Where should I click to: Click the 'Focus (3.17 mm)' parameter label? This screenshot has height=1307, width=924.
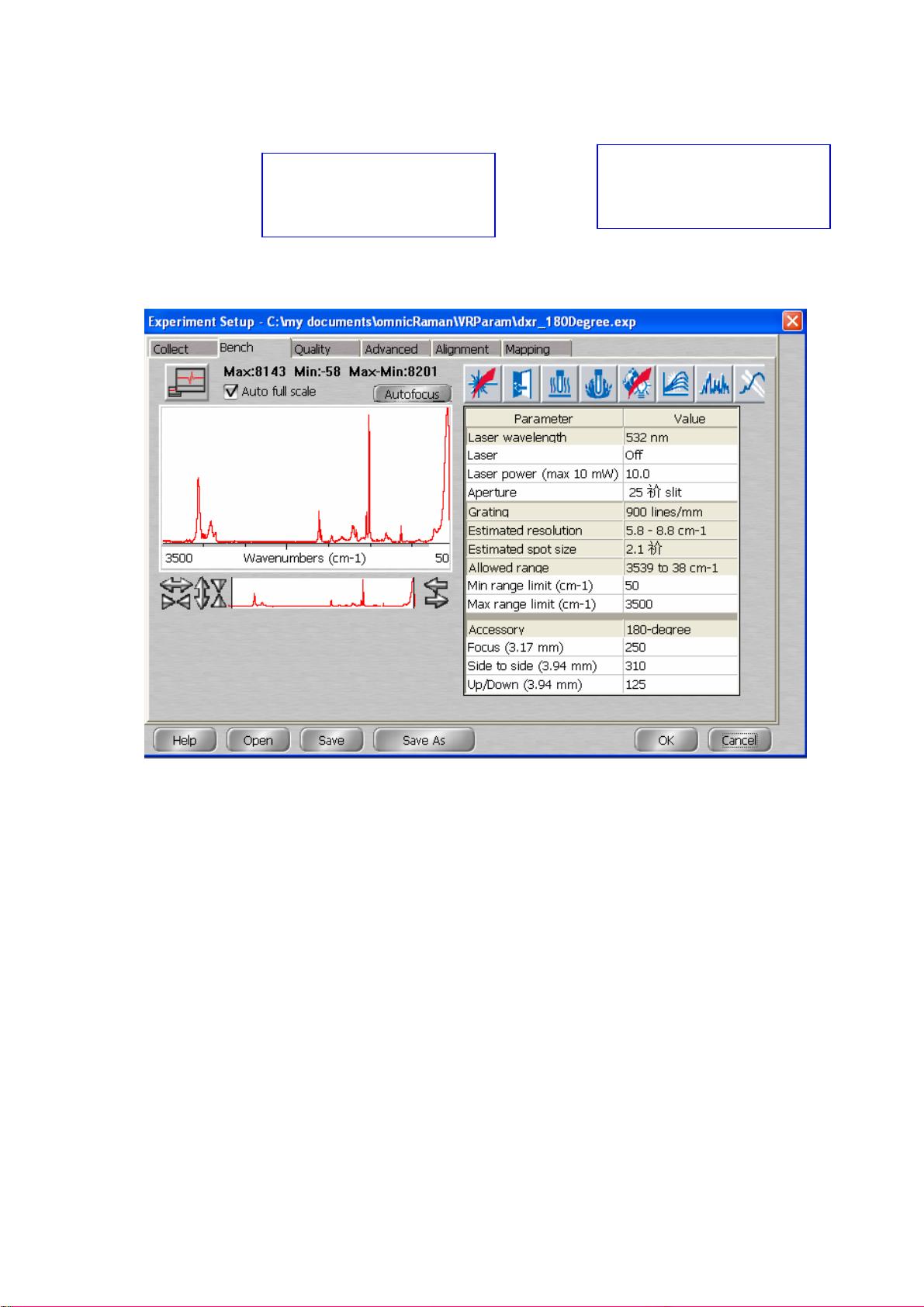tap(515, 648)
